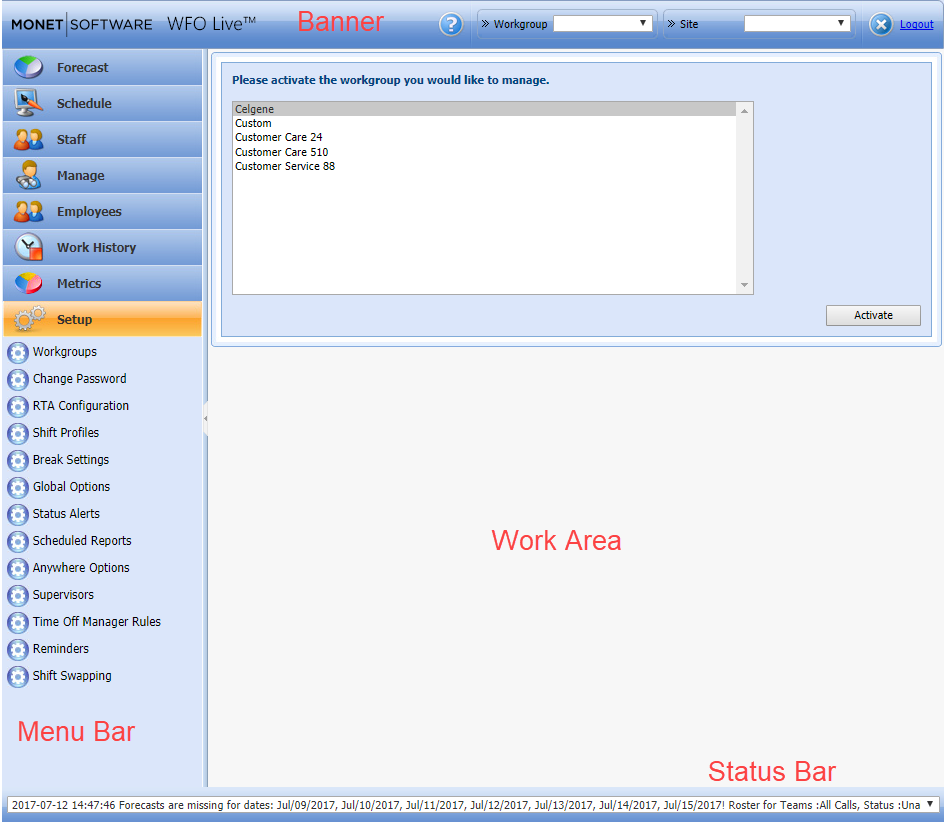The width and height of the screenshot is (944, 822).
Task: Click the Forecast pie chart icon
Action: click(29, 67)
